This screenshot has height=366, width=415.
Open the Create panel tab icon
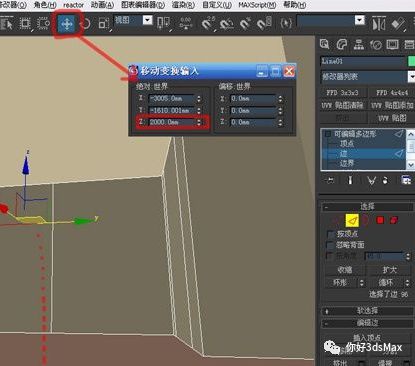[325, 44]
